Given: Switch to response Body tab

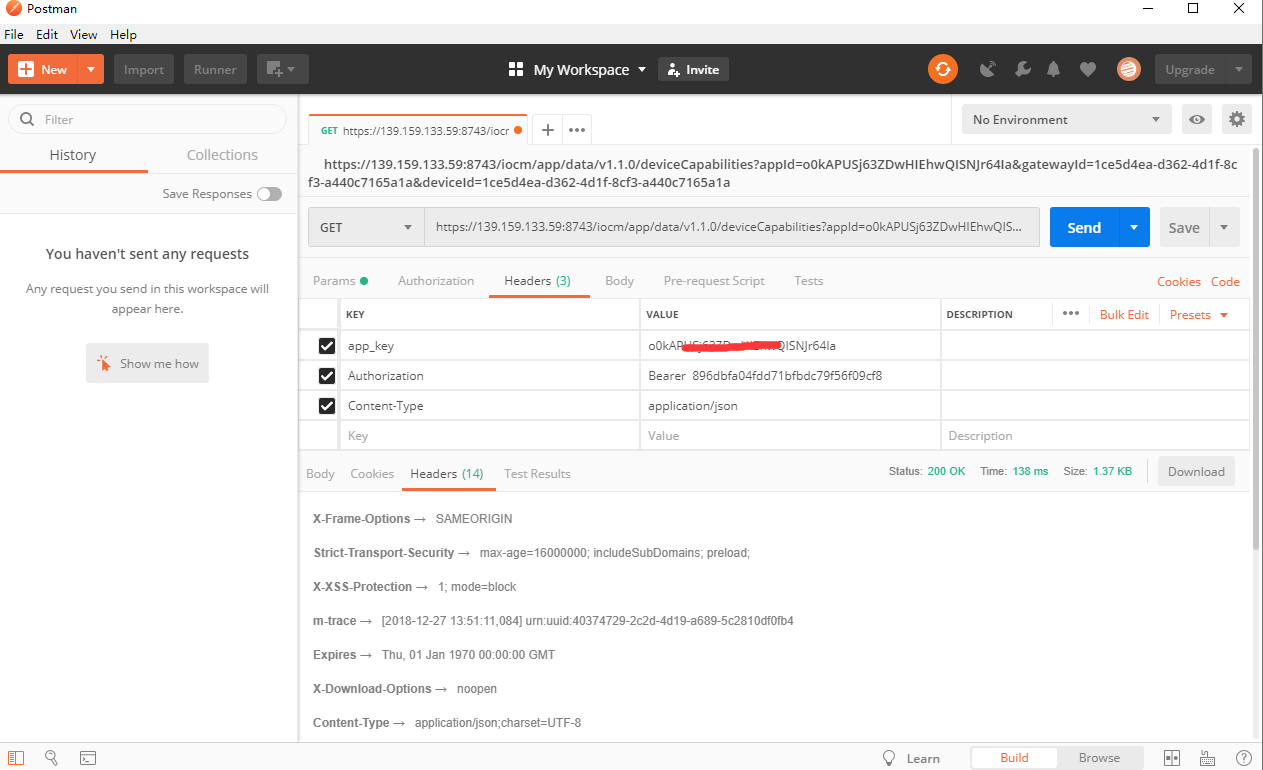Looking at the screenshot, I should pos(320,474).
